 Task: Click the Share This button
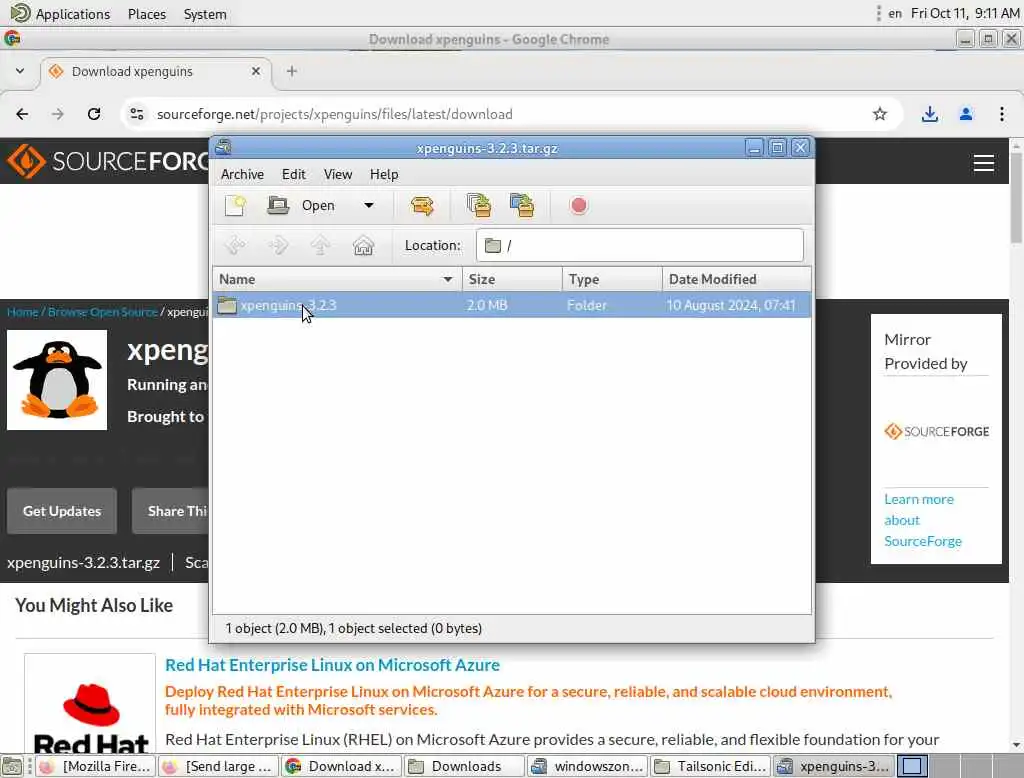click(x=170, y=511)
